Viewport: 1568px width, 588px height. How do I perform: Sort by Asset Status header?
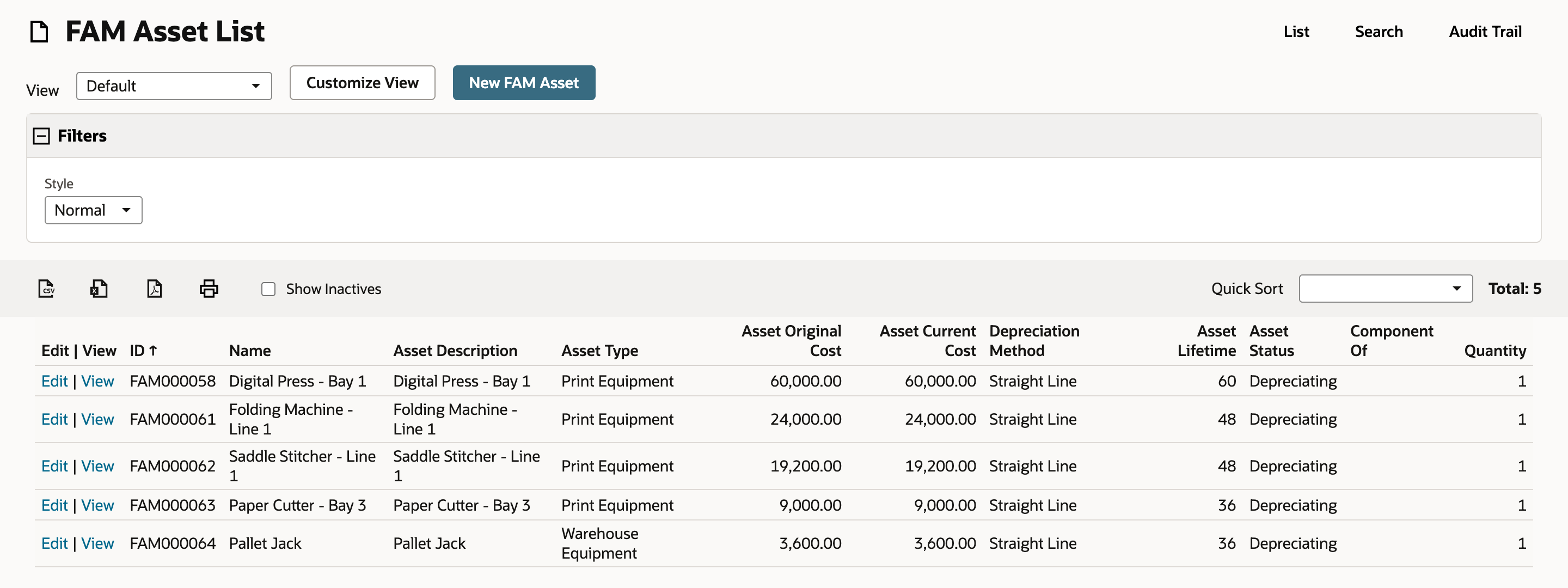pyautogui.click(x=1272, y=341)
